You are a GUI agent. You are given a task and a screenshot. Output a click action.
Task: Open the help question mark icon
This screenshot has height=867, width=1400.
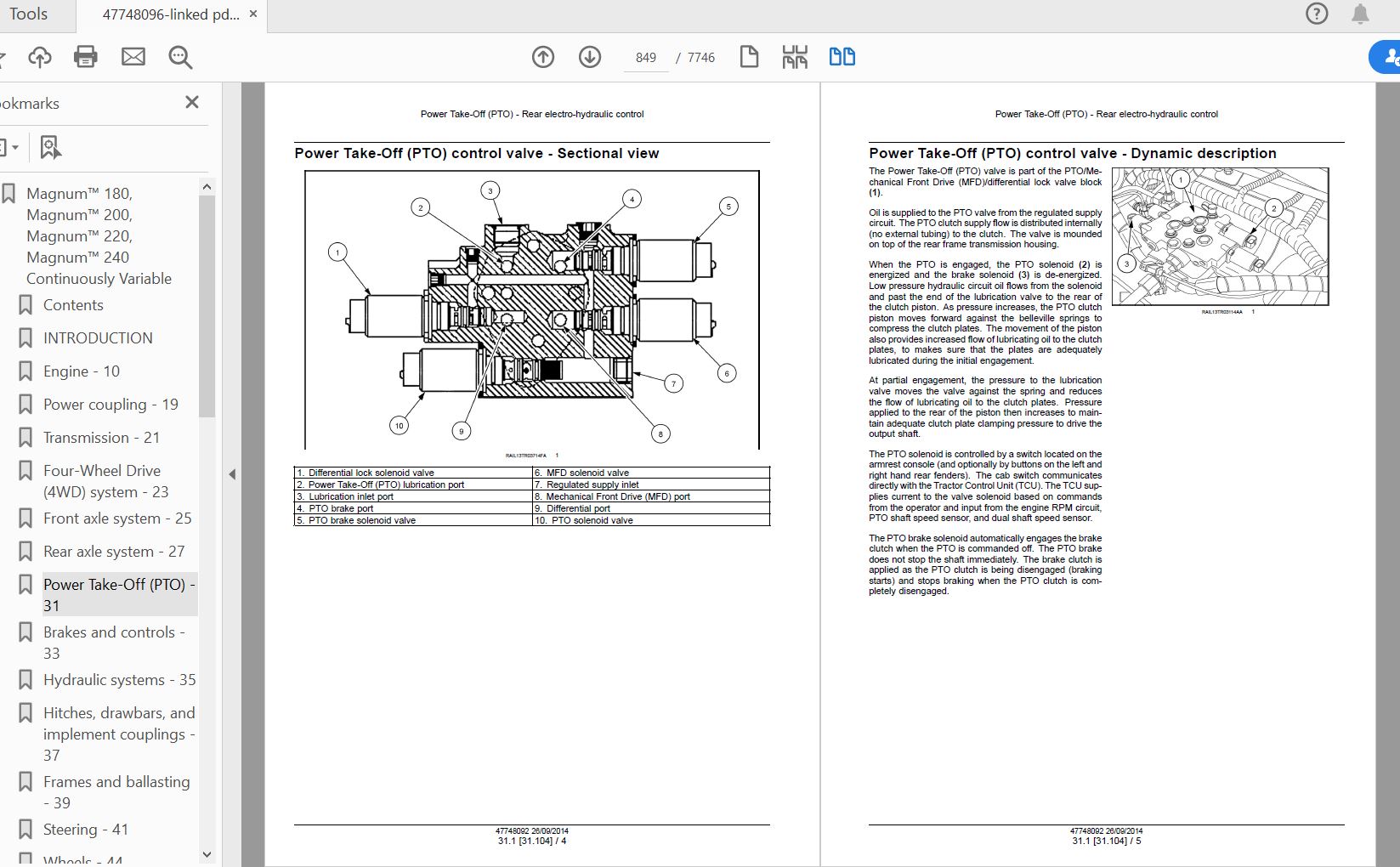click(x=1317, y=14)
